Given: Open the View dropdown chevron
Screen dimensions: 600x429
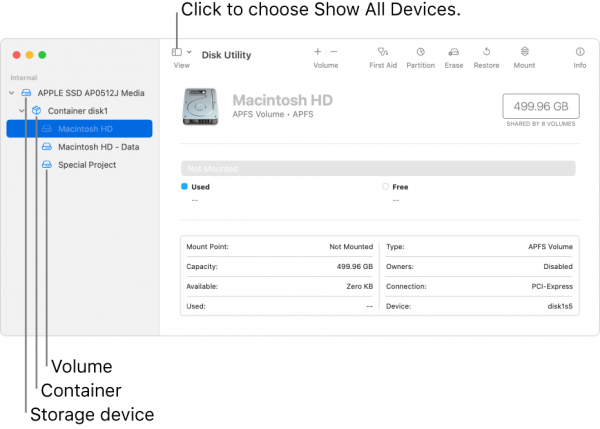Looking at the screenshot, I should 189,52.
